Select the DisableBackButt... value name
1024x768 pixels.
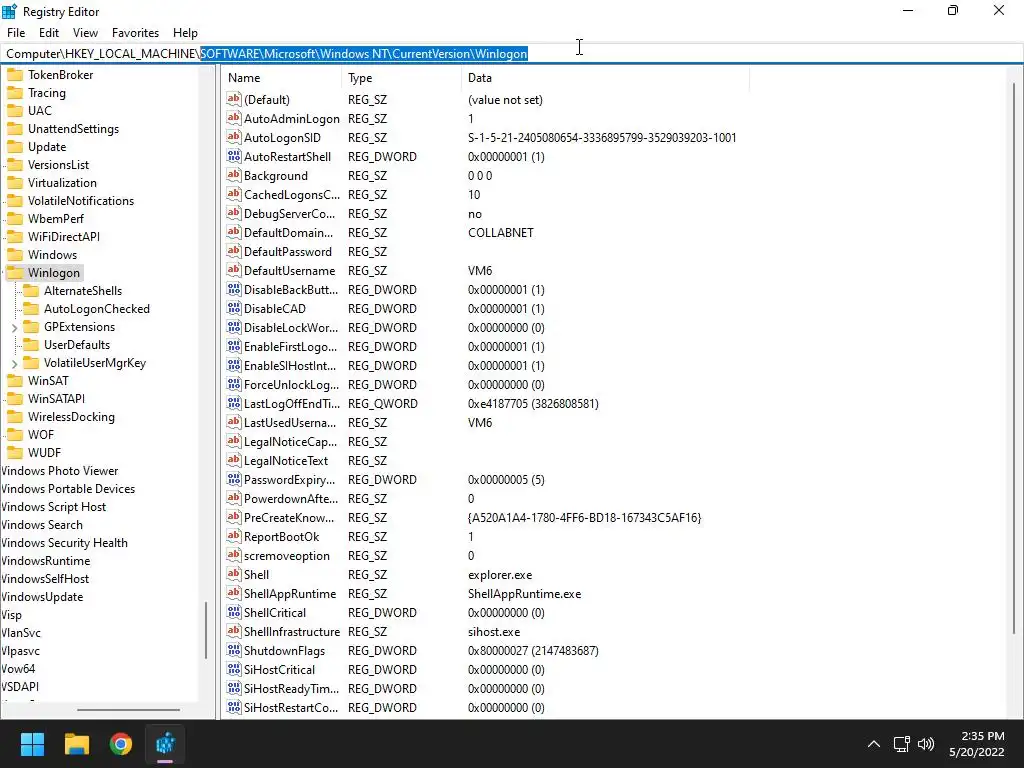pyautogui.click(x=291, y=289)
